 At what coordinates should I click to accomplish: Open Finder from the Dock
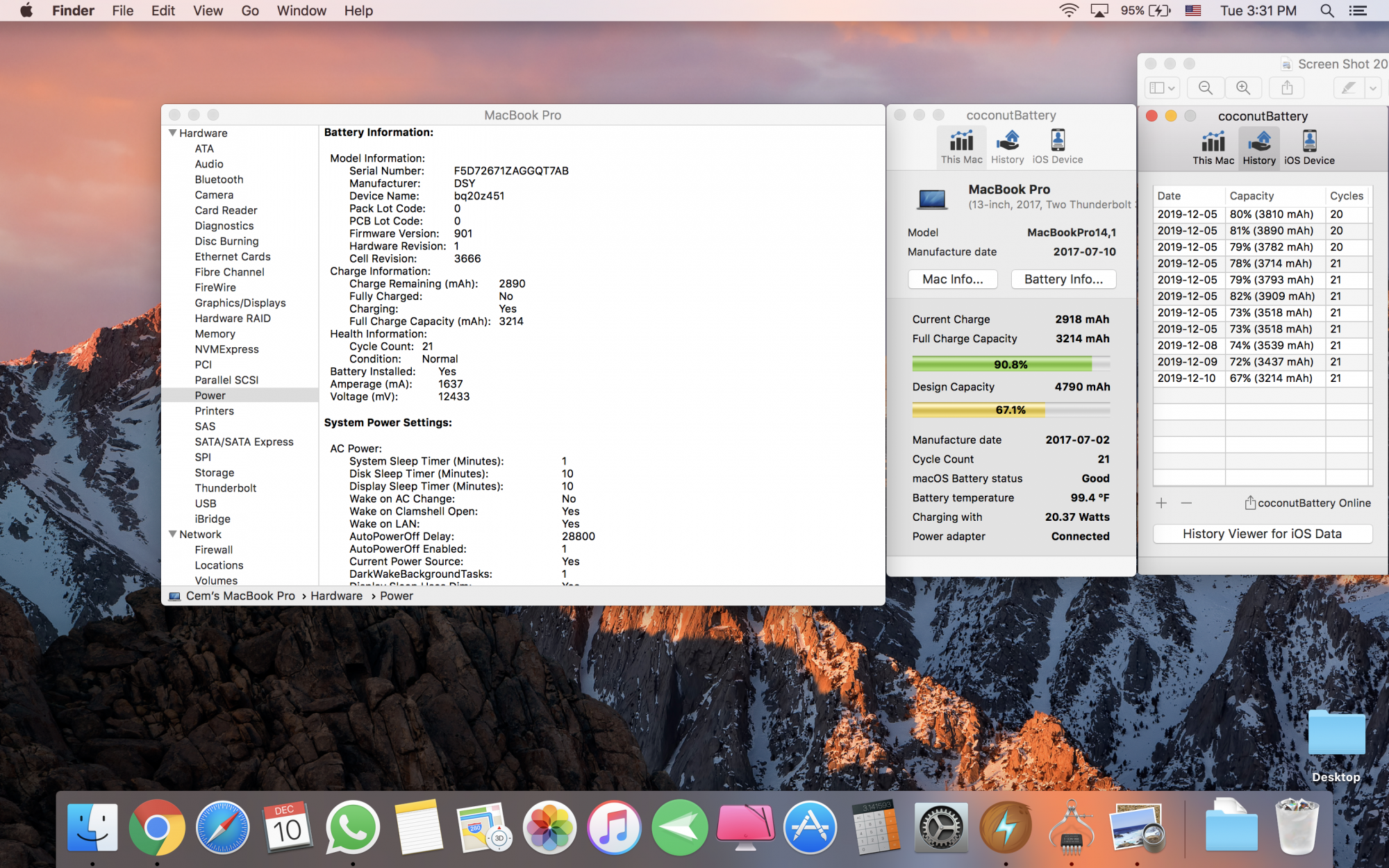pyautogui.click(x=92, y=827)
